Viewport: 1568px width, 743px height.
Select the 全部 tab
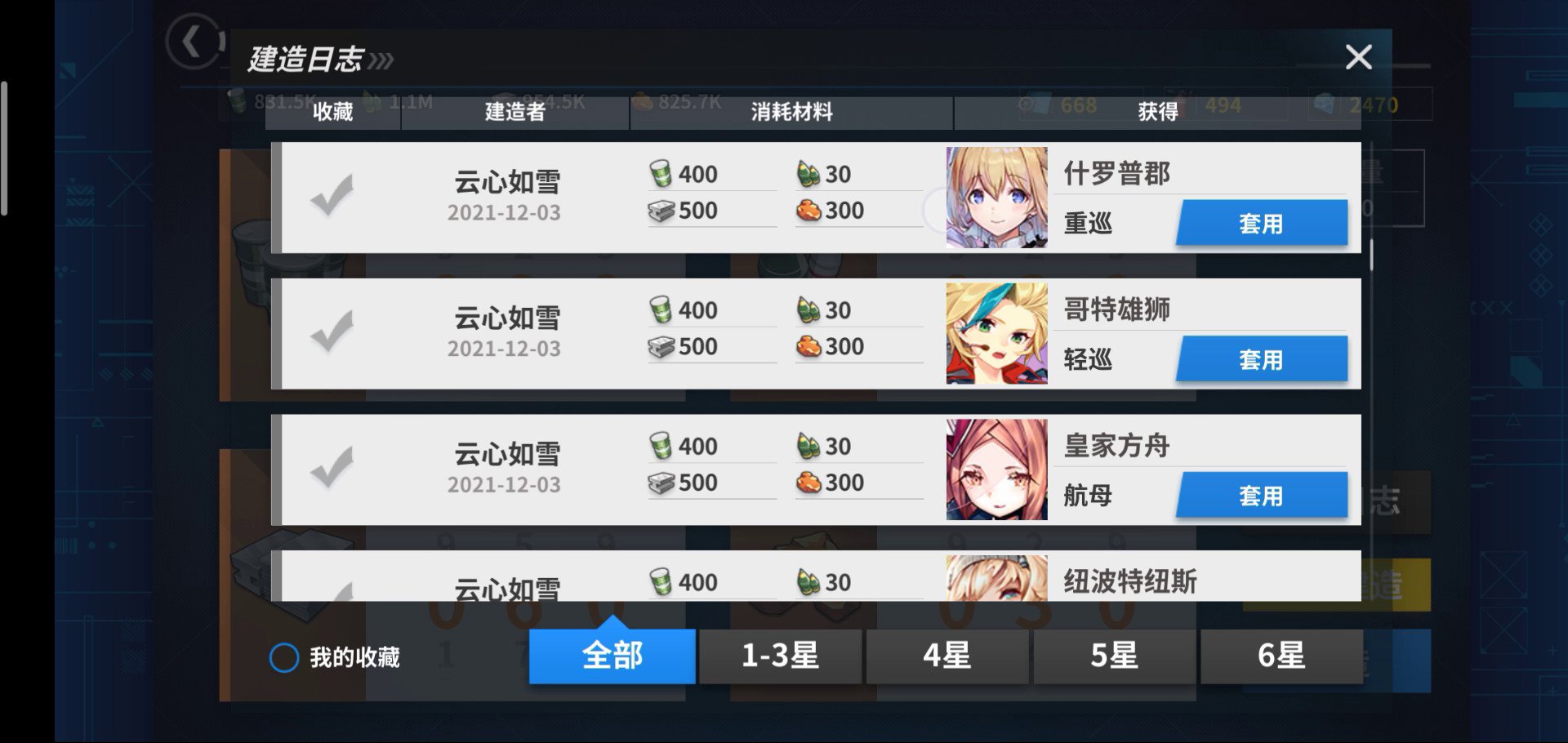[612, 656]
